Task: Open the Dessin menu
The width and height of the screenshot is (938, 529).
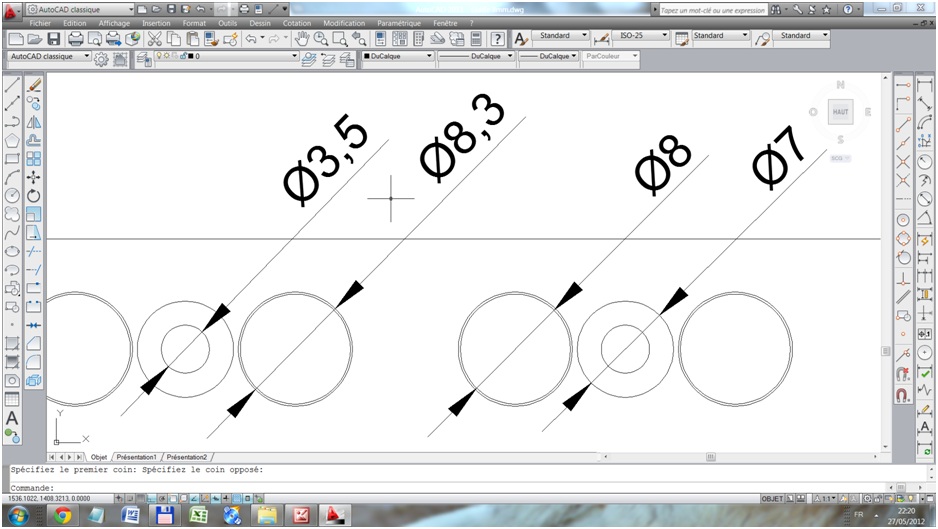Action: pos(260,23)
